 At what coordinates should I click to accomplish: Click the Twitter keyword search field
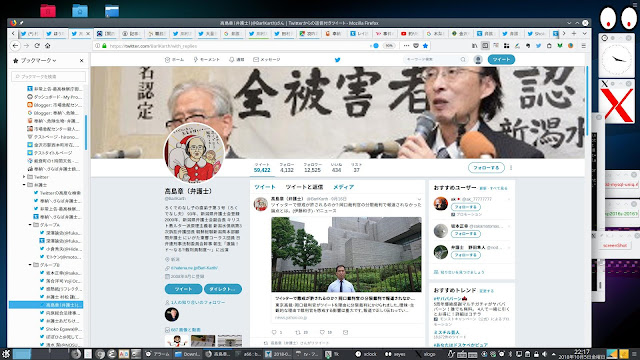coord(435,60)
